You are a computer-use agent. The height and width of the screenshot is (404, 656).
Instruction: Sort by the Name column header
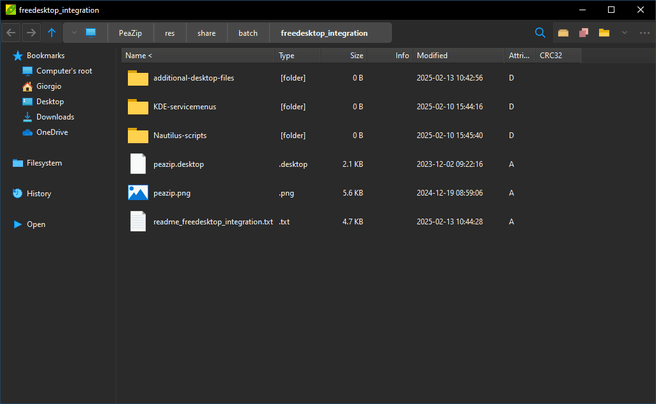pos(198,56)
